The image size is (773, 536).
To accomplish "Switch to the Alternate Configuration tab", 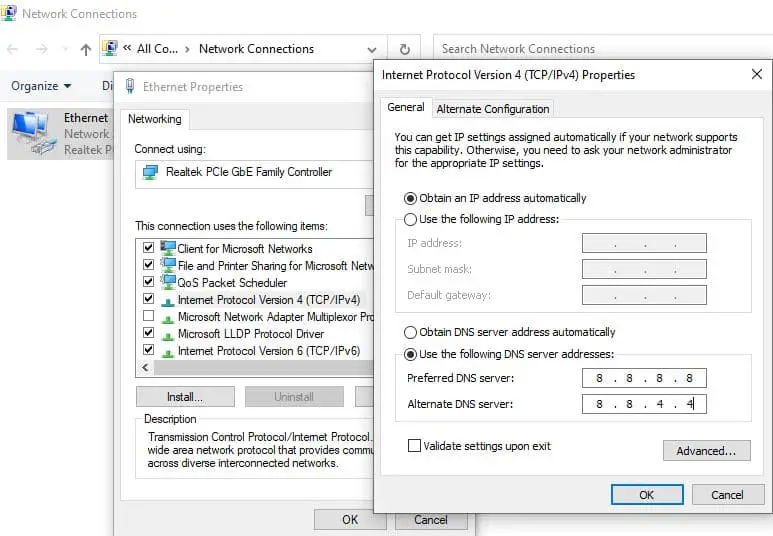I will point(493,109).
